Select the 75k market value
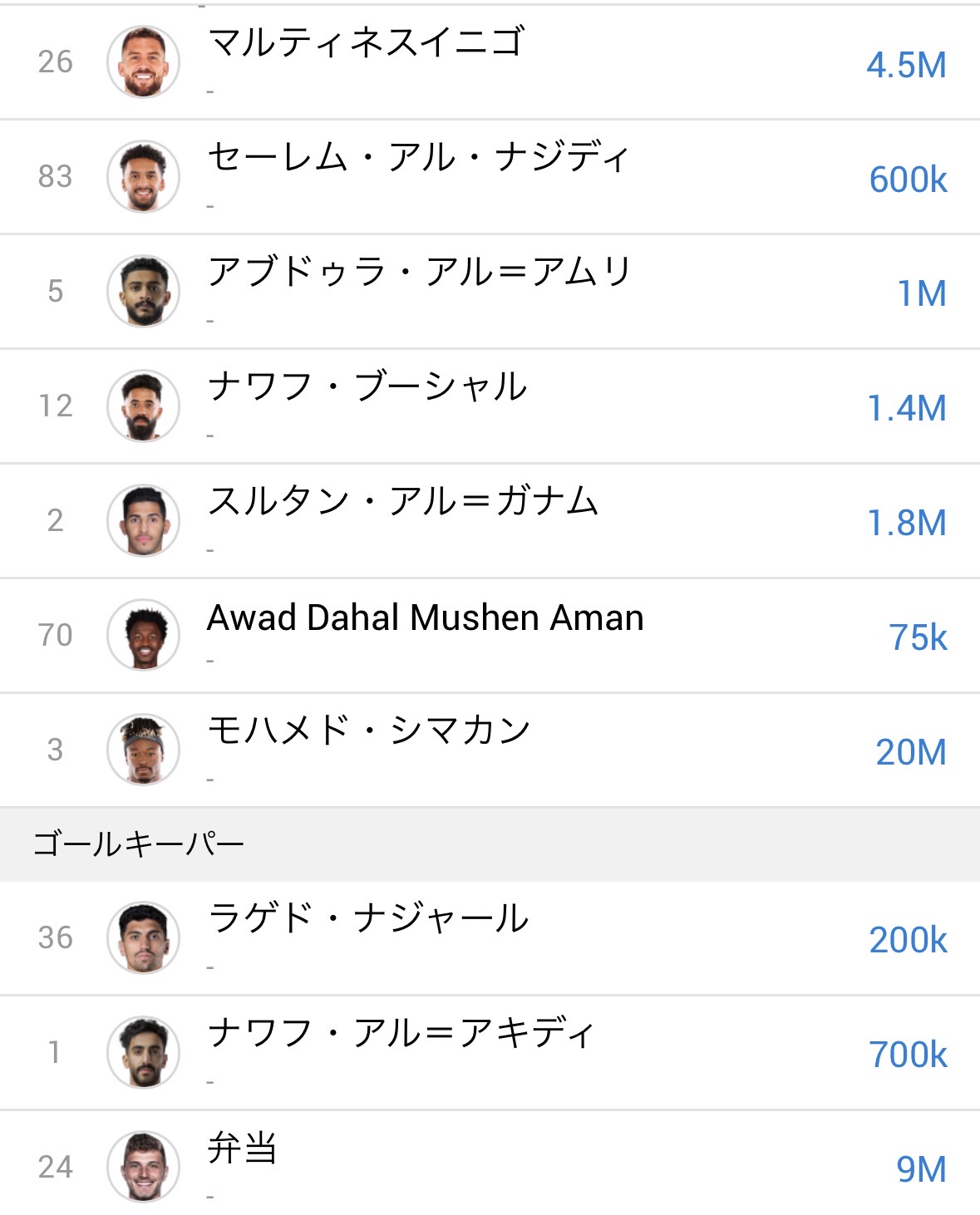 [x=918, y=638]
